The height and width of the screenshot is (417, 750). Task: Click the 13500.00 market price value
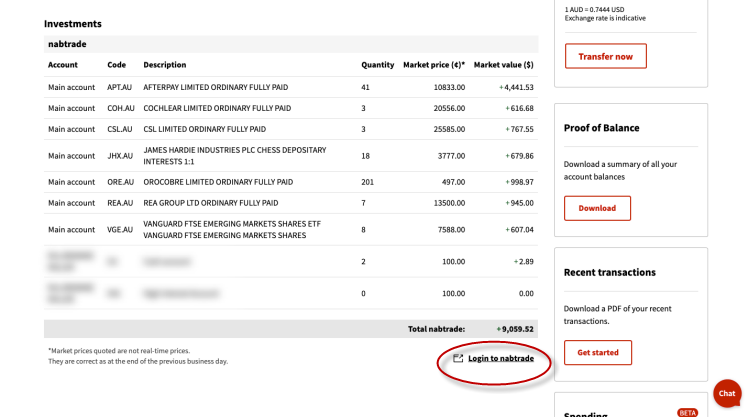point(449,203)
